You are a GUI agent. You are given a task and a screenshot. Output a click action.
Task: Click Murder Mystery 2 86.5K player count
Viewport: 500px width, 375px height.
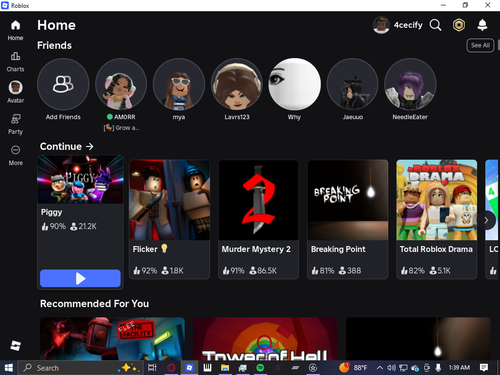click(x=263, y=271)
